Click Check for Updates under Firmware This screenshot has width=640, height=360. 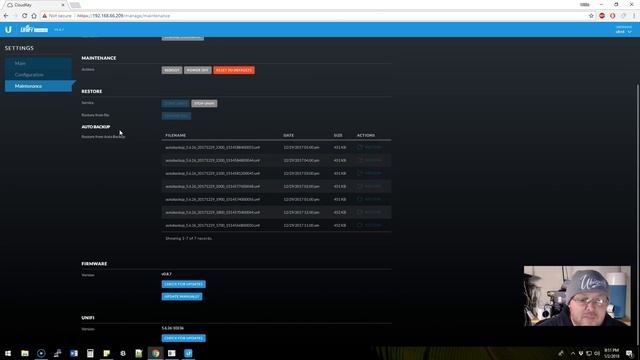coord(183,284)
